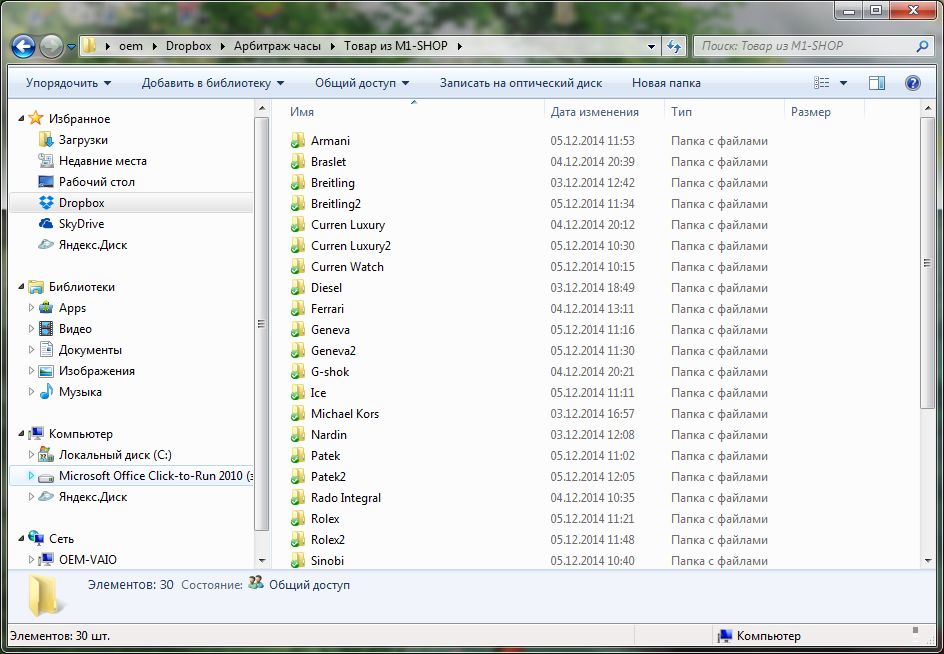
Task: Create a folder with Новая папка
Action: click(666, 83)
